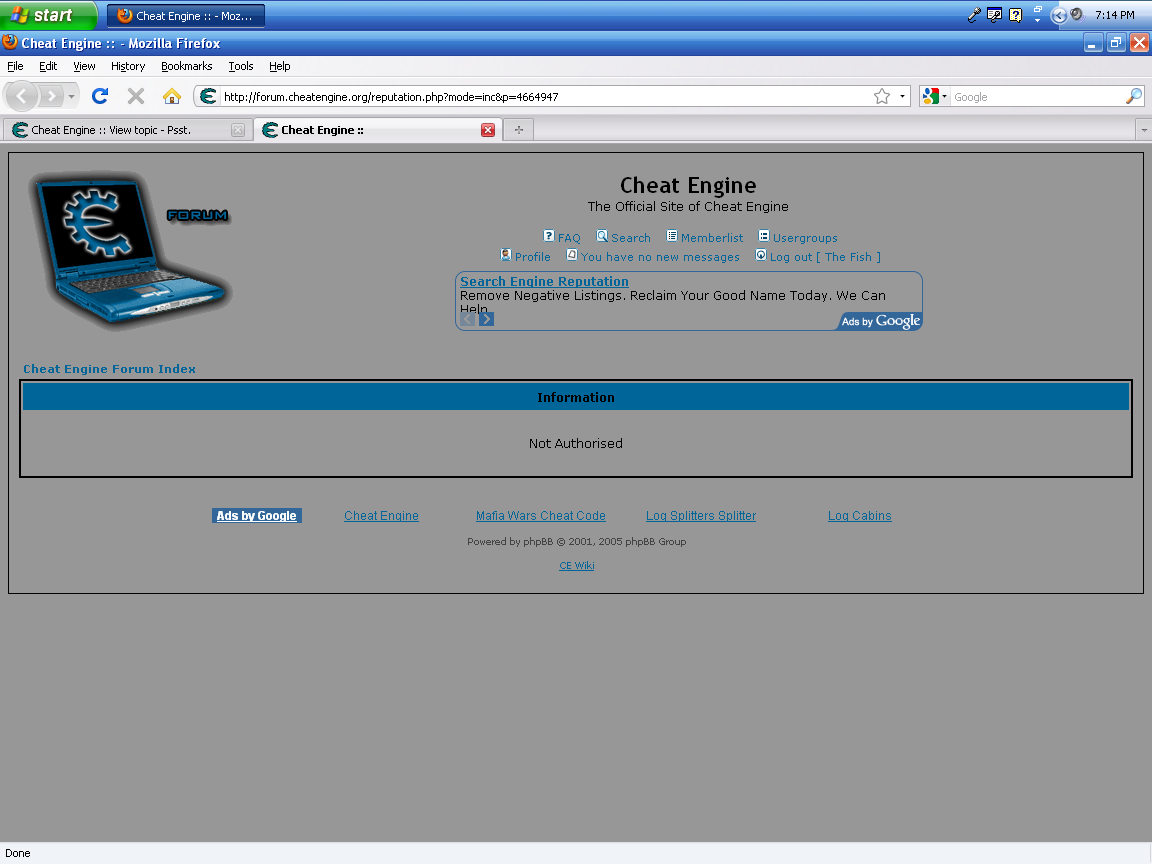Click the system tray clock 7:14 PM
This screenshot has height=864, width=1152.
[1115, 15]
